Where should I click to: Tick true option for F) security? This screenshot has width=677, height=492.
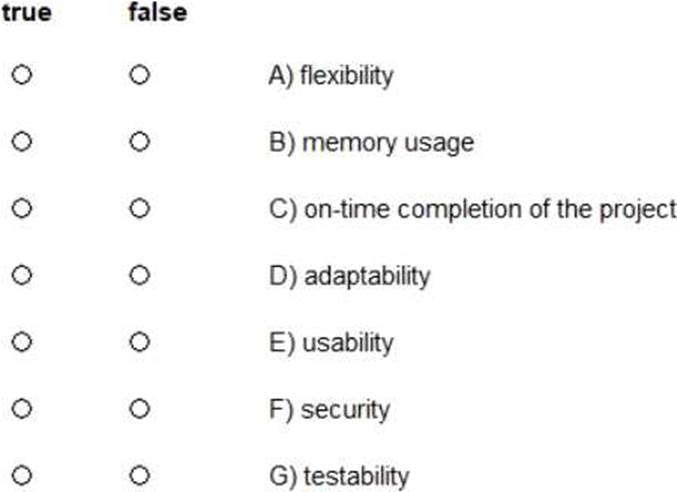point(22,409)
